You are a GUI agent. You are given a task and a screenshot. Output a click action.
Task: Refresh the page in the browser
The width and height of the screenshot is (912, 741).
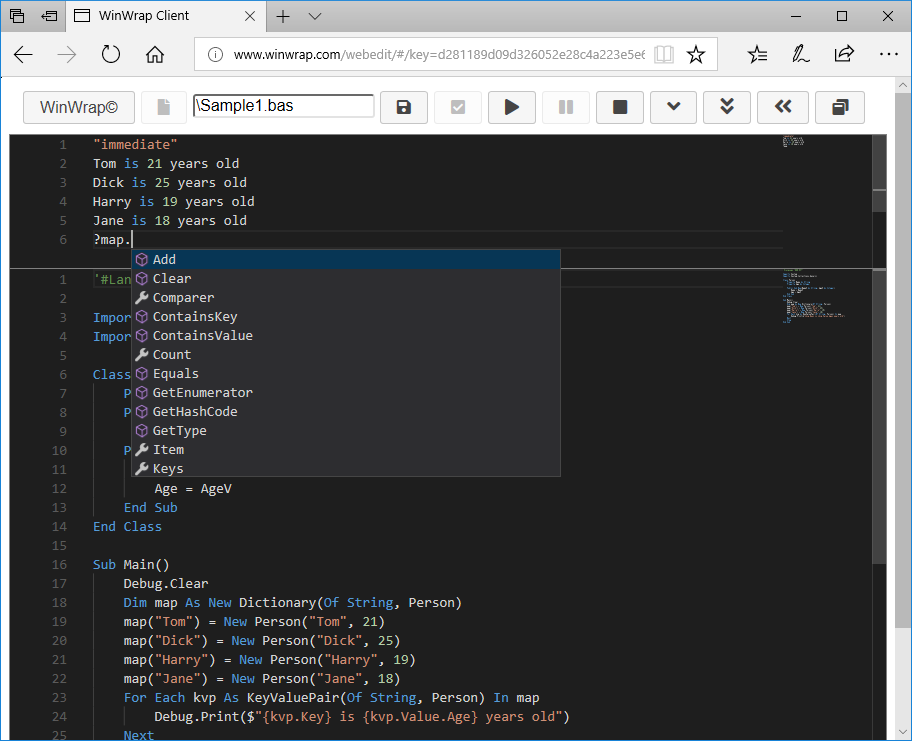point(110,54)
